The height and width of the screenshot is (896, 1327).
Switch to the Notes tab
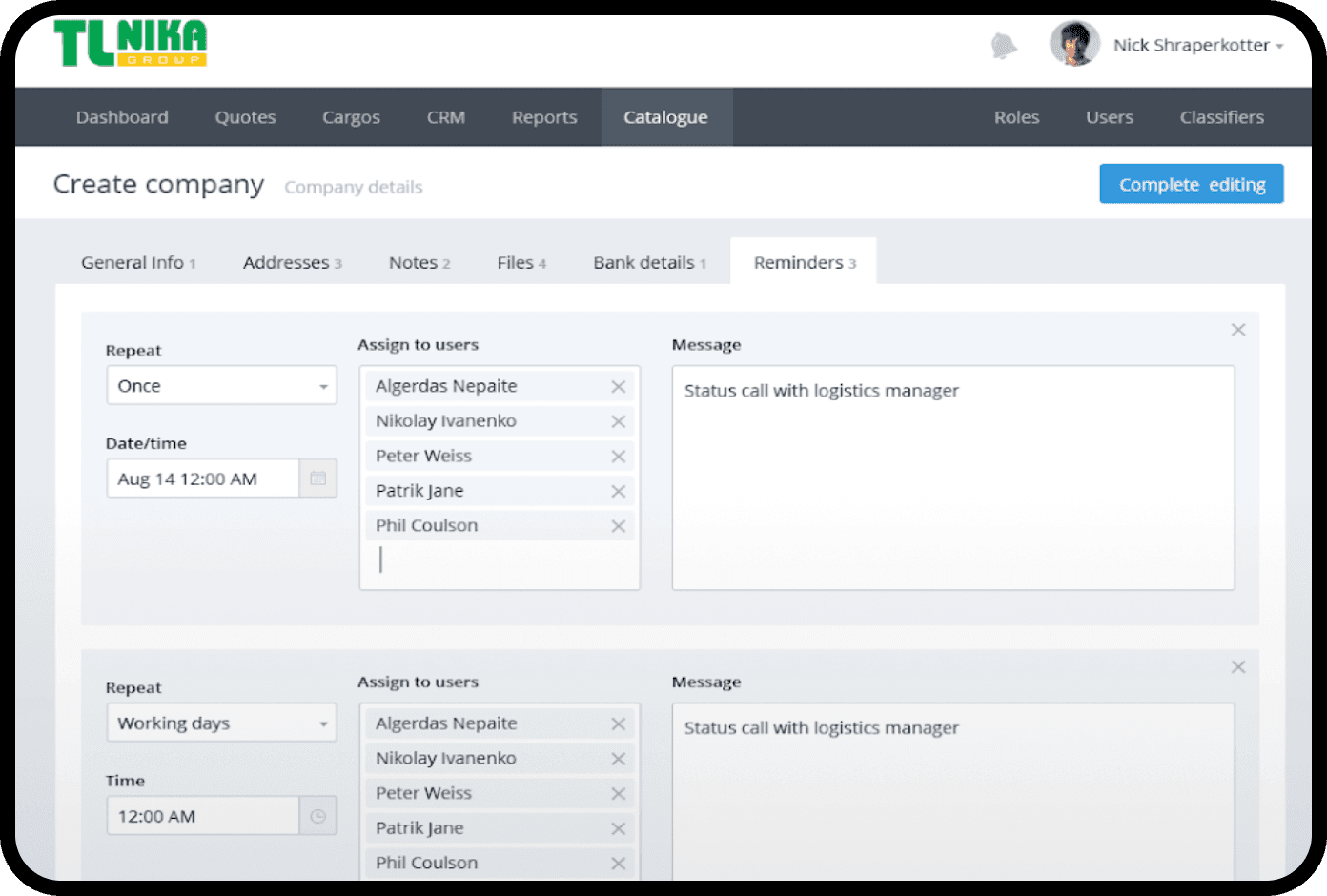point(419,262)
